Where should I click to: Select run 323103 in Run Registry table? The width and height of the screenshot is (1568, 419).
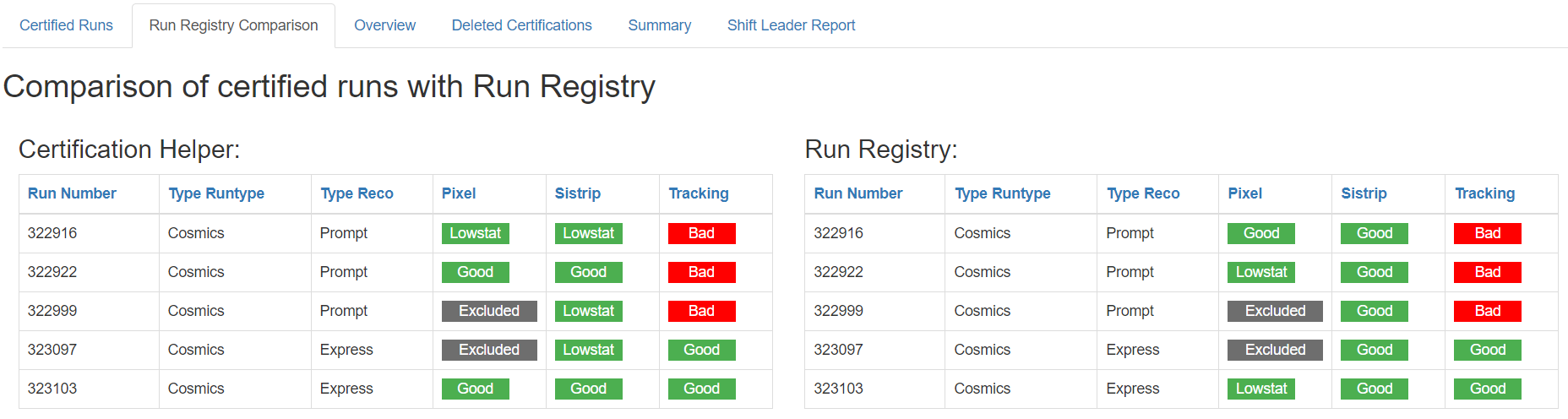click(x=839, y=389)
